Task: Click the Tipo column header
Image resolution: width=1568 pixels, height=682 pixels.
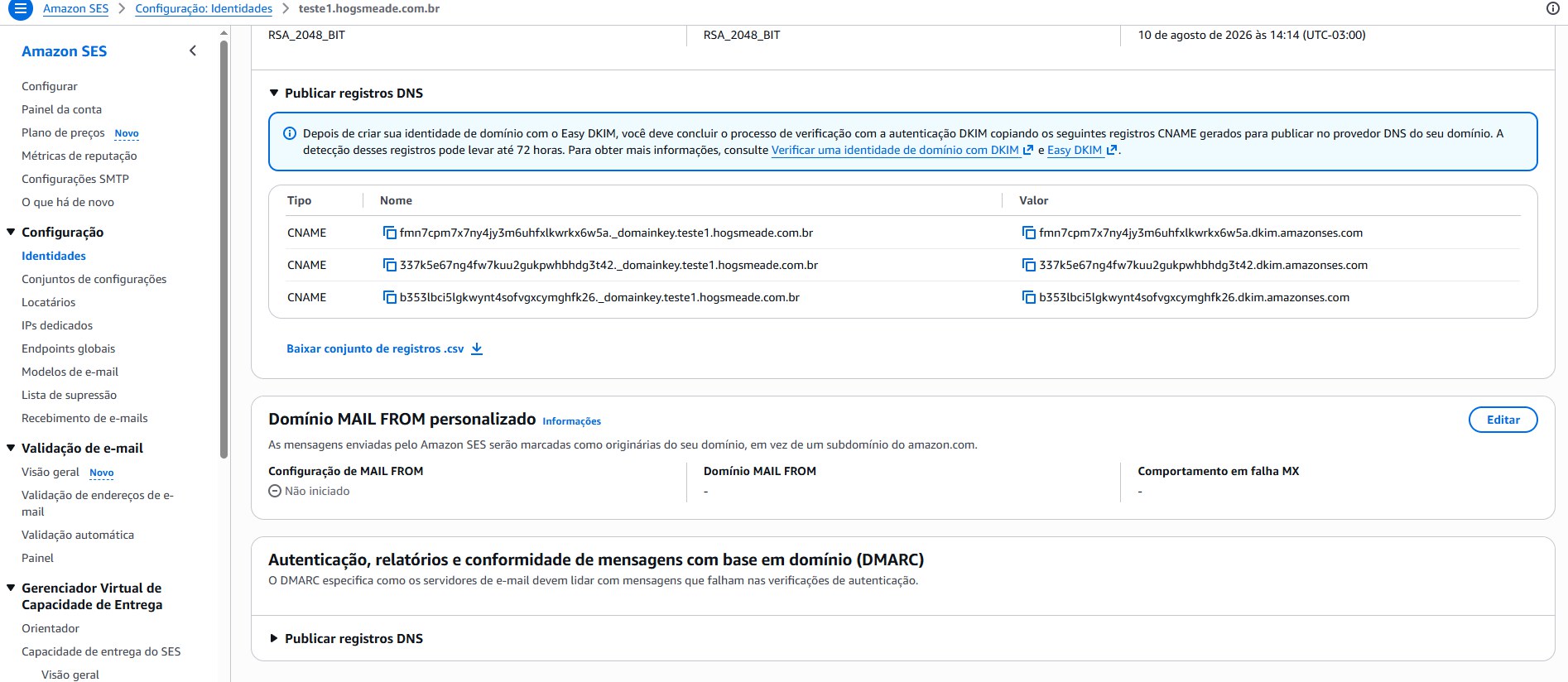Action: (x=299, y=200)
